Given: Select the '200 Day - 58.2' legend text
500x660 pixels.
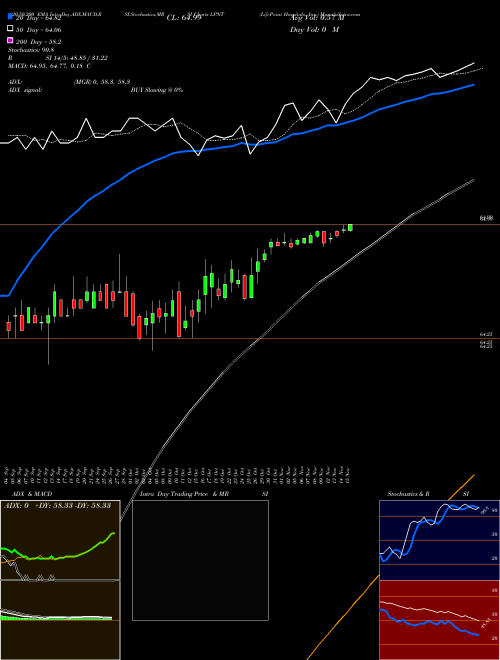Looking at the screenshot, I should (x=39, y=42).
